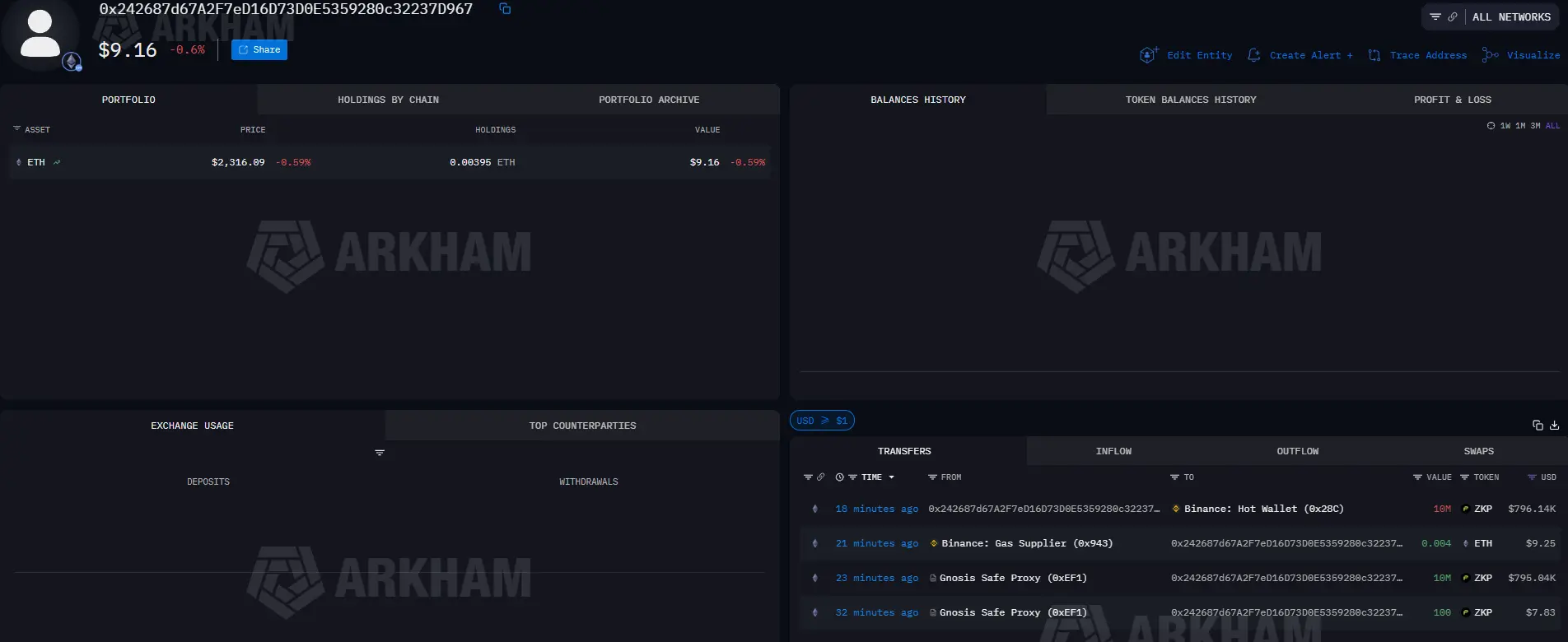Toggle the Time column sort arrow
1568x642 pixels.
click(x=892, y=477)
